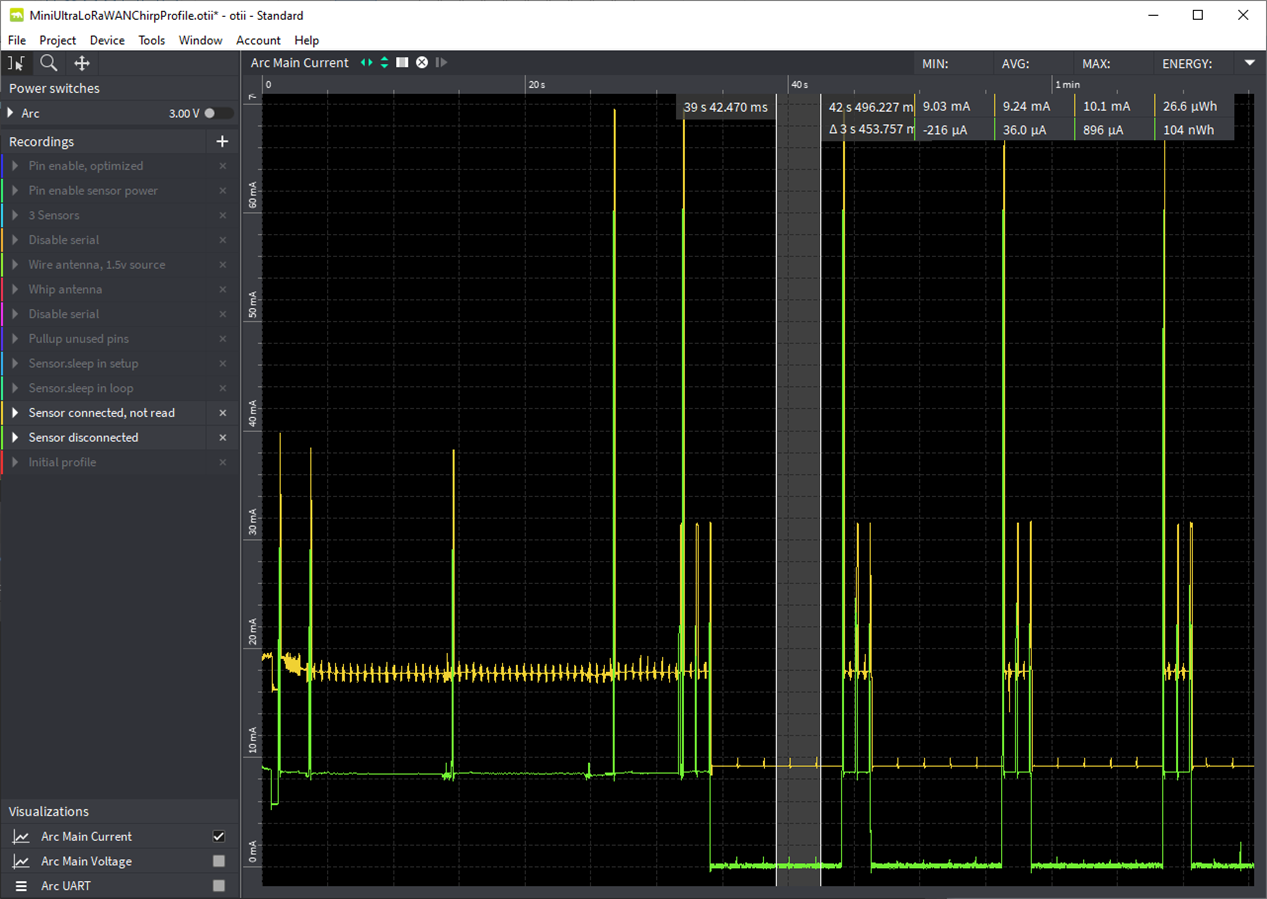Expand the 'Sensor disconnected' recording

click(x=15, y=438)
